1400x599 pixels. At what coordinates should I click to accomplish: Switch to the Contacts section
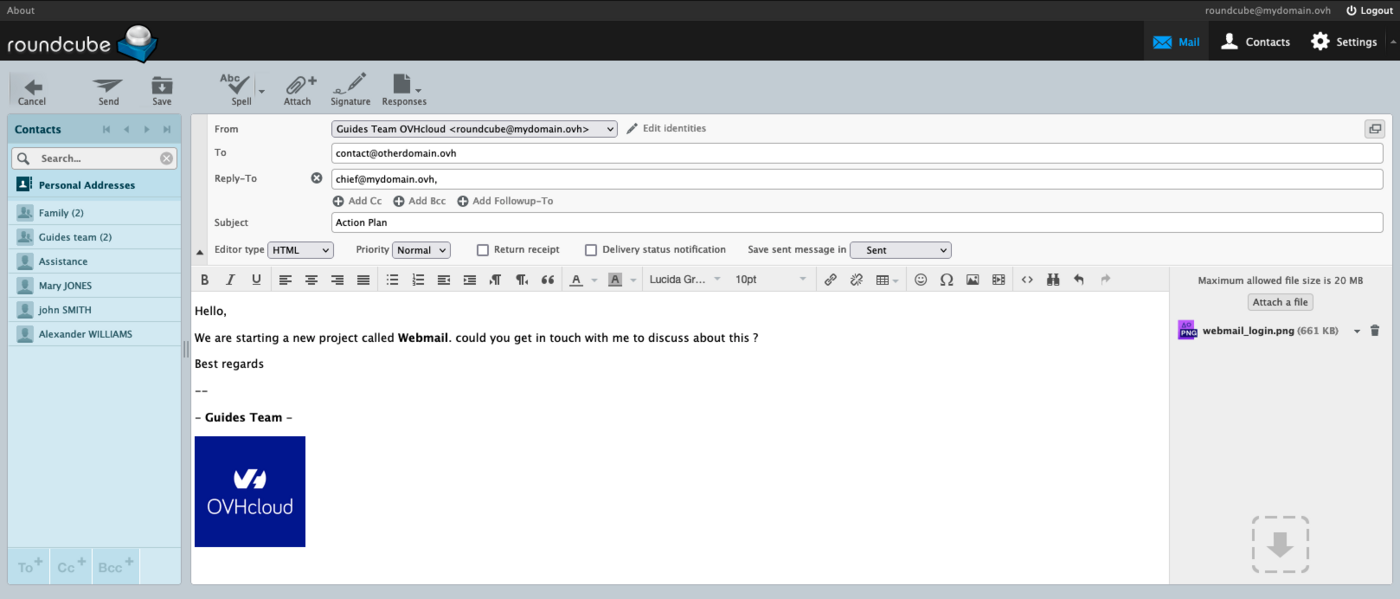(1255, 42)
